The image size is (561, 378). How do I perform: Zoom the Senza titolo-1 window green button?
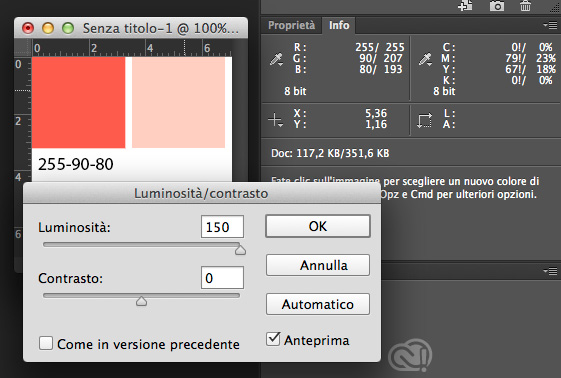coord(68,28)
